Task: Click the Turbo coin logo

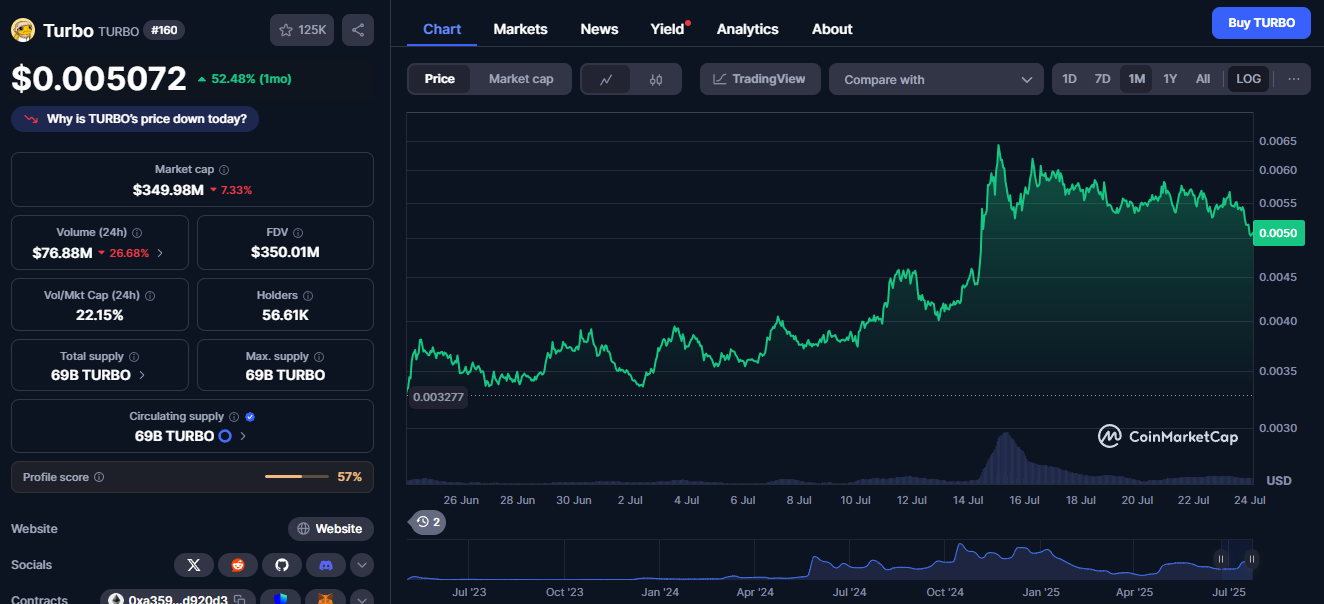Action: coord(23,30)
